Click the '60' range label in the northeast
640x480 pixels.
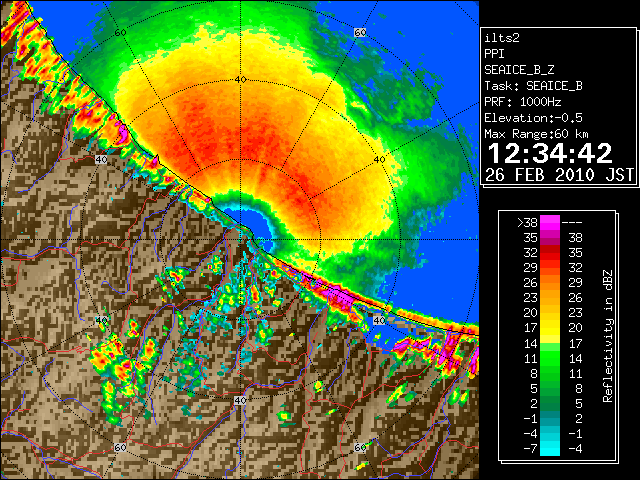coord(360,32)
